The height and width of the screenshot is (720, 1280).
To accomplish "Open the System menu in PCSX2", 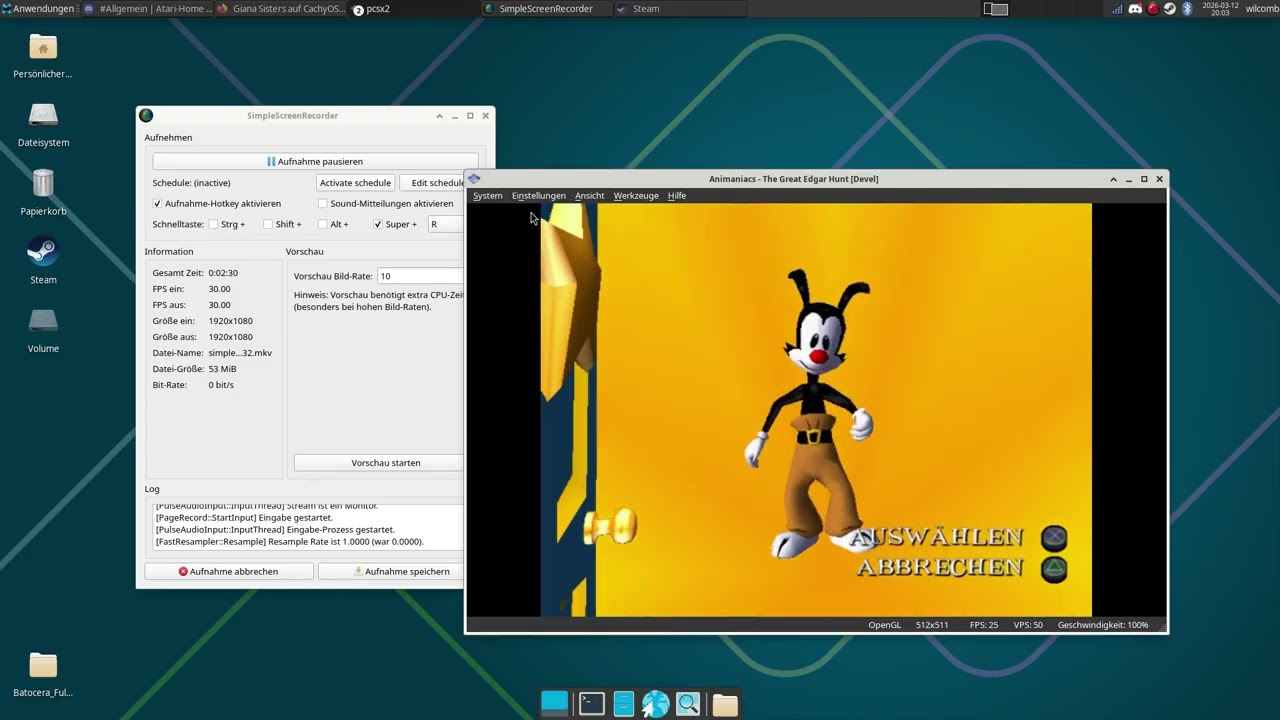I will (487, 196).
